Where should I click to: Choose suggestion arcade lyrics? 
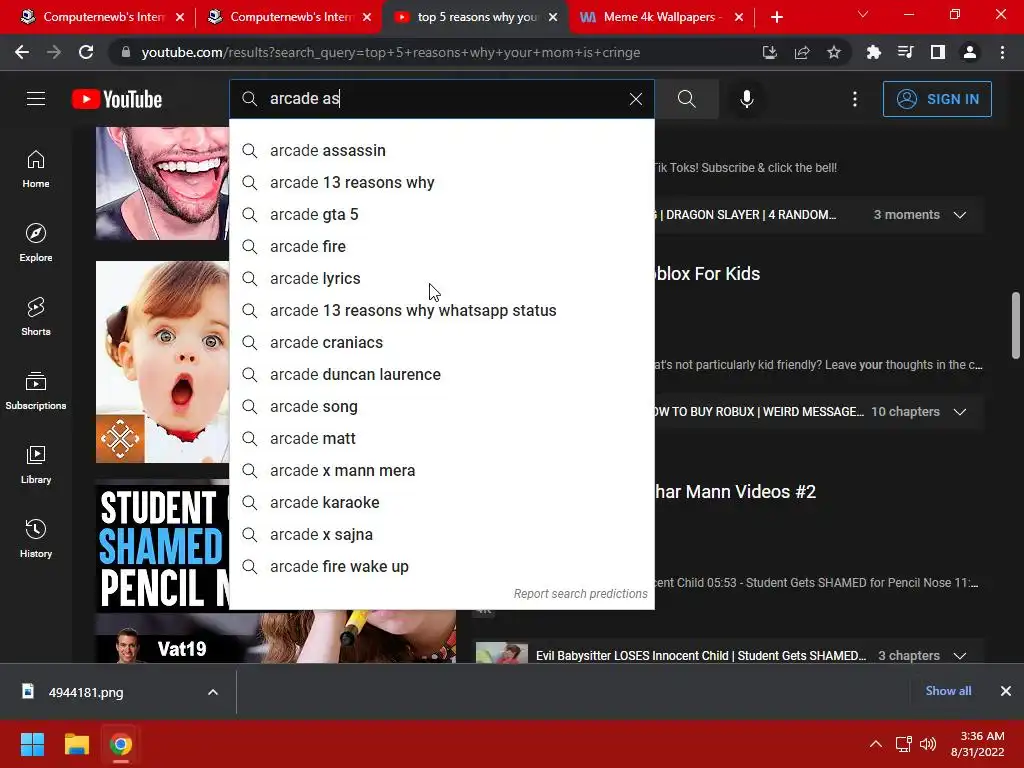[x=442, y=278]
